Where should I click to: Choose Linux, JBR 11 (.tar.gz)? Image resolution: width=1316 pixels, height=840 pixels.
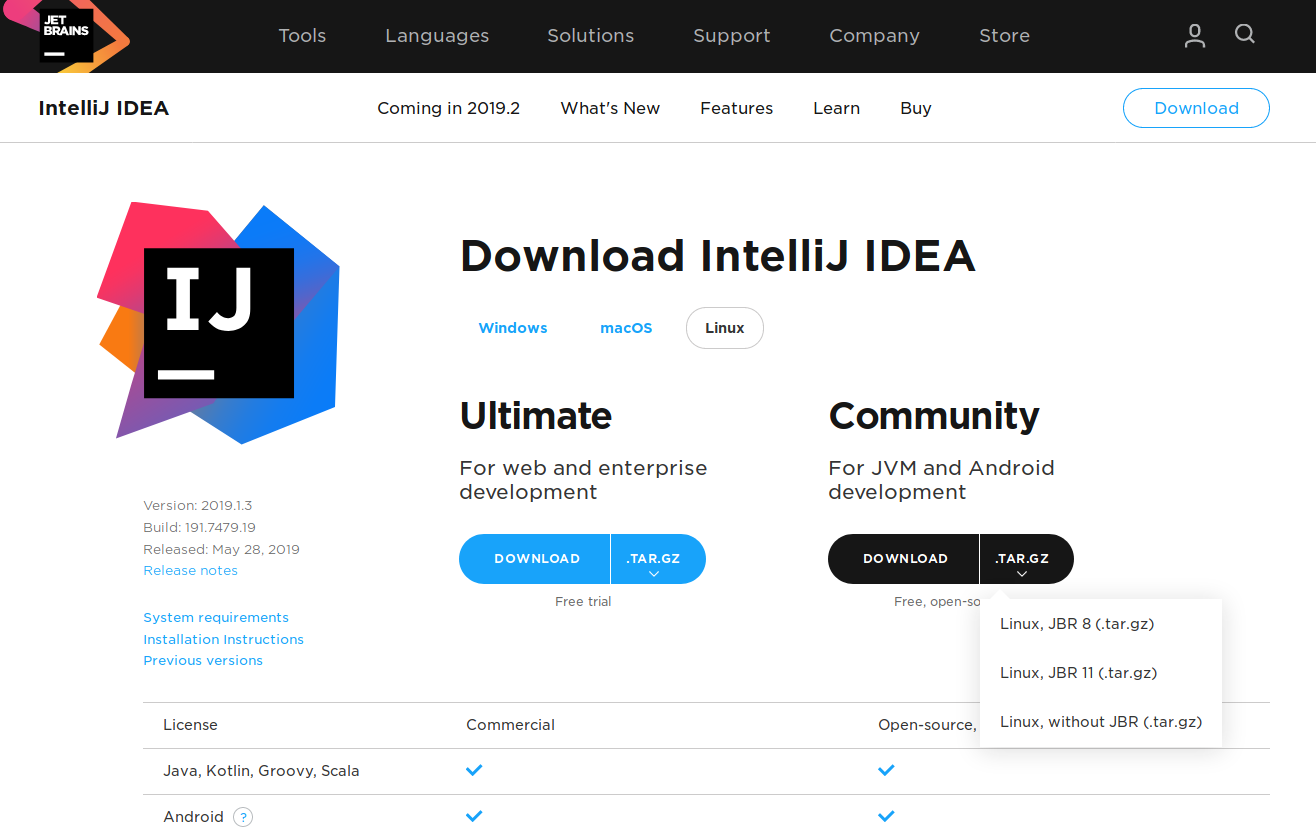[1101, 673]
